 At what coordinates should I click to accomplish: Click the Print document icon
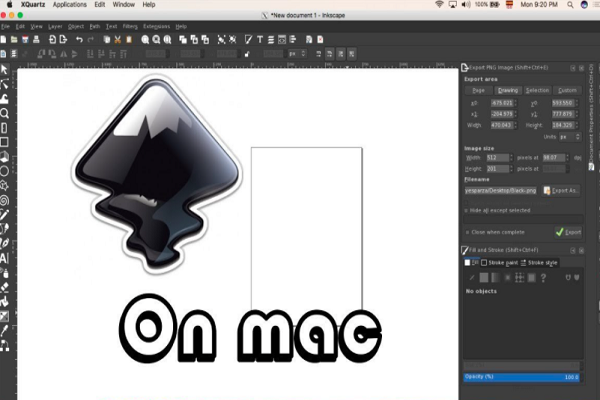point(36,39)
